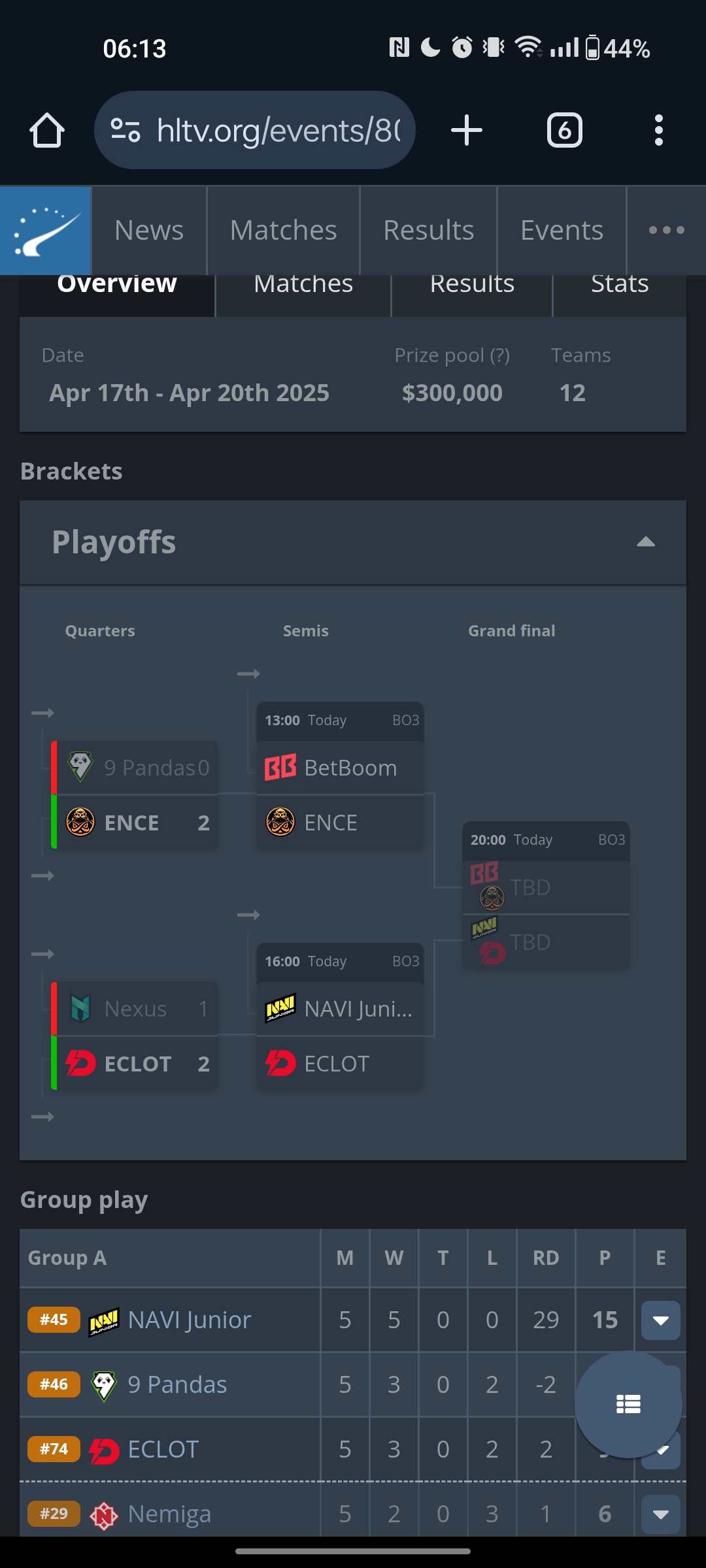The height and width of the screenshot is (1568, 706).
Task: Expand the Nemiga group row details
Action: (x=660, y=1514)
